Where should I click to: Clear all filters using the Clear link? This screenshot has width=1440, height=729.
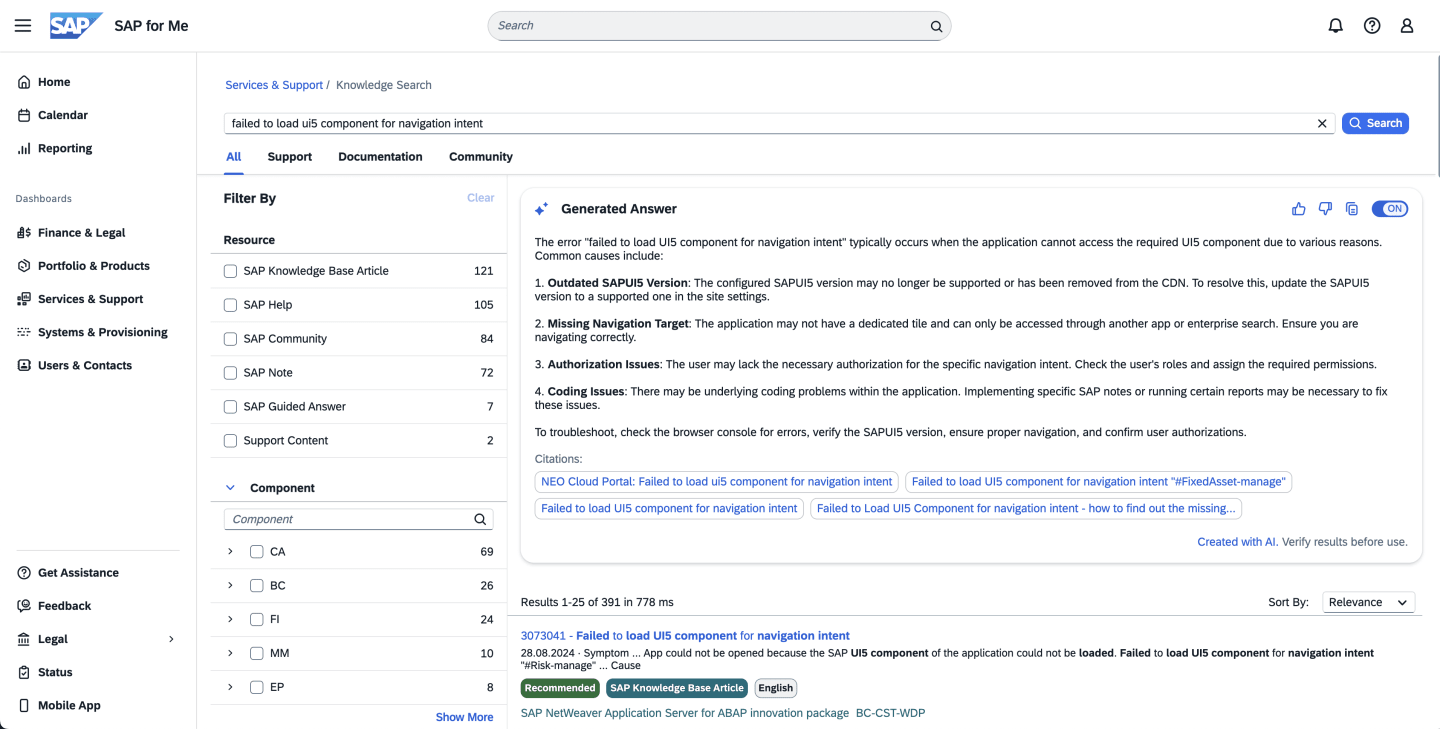point(480,197)
